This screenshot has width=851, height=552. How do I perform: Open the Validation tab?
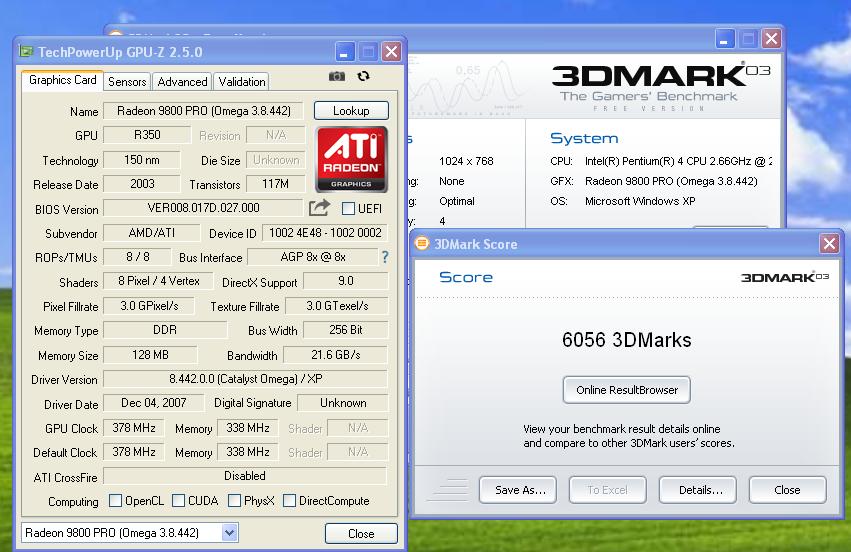pyautogui.click(x=242, y=82)
